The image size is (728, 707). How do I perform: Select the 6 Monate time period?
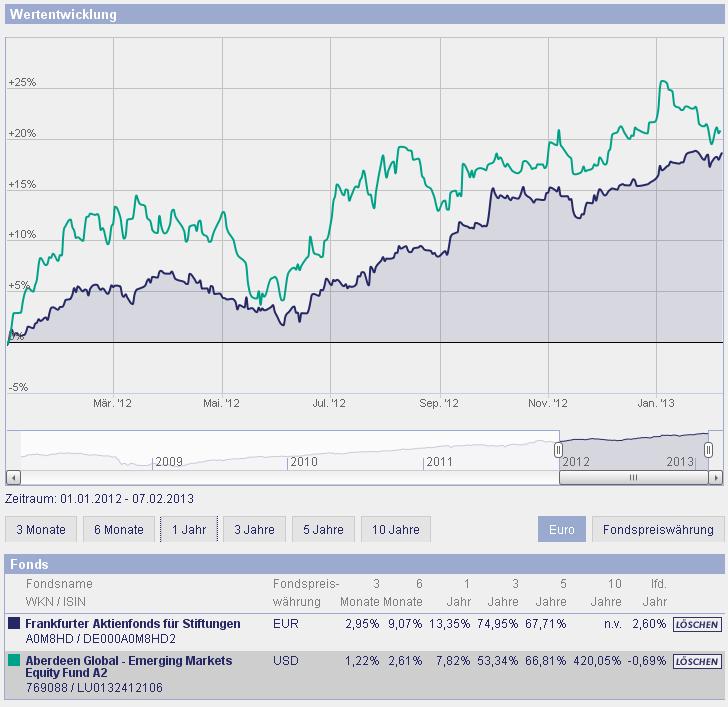[x=112, y=529]
